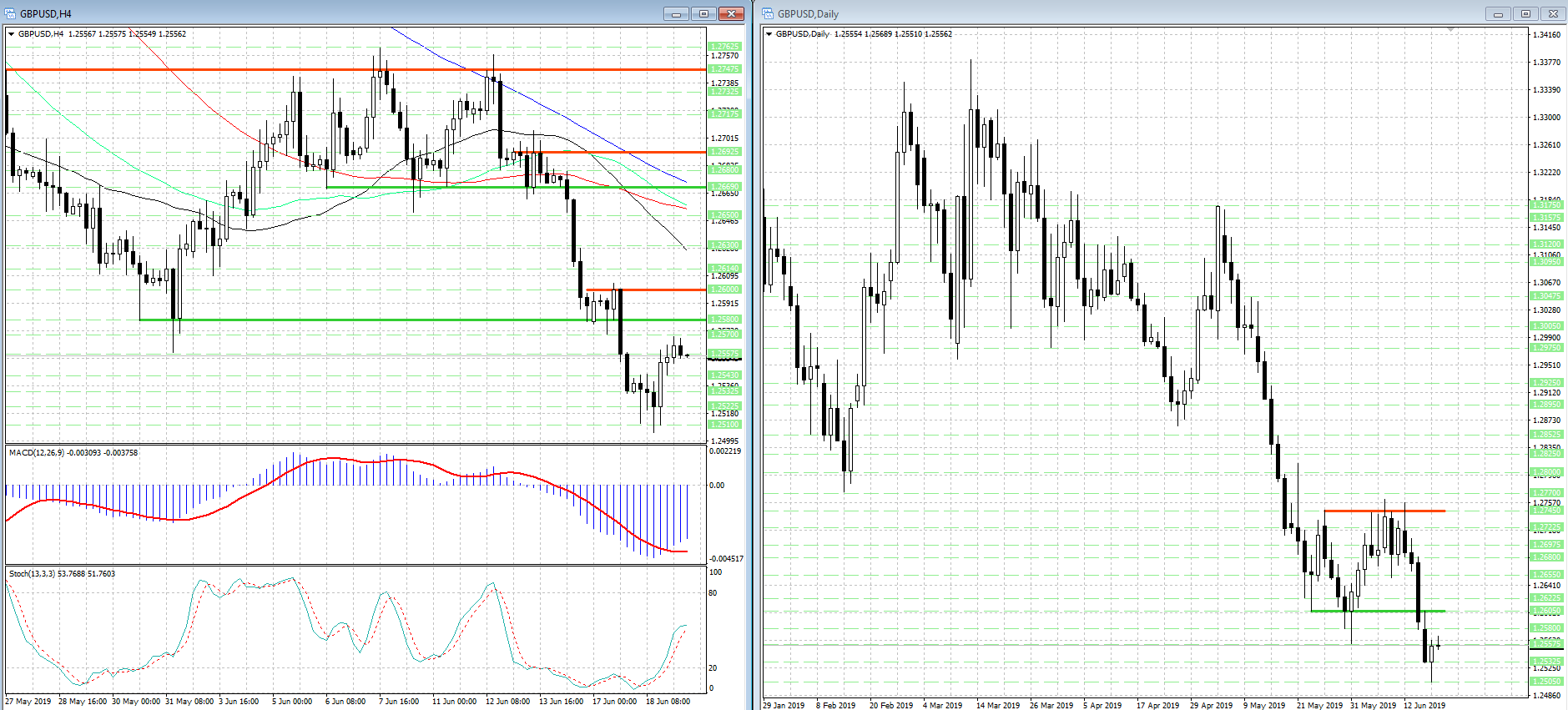This screenshot has width=1568, height=710.
Task: Expand the triangle beside GBPUSD,H4 label
Action: click(11, 34)
